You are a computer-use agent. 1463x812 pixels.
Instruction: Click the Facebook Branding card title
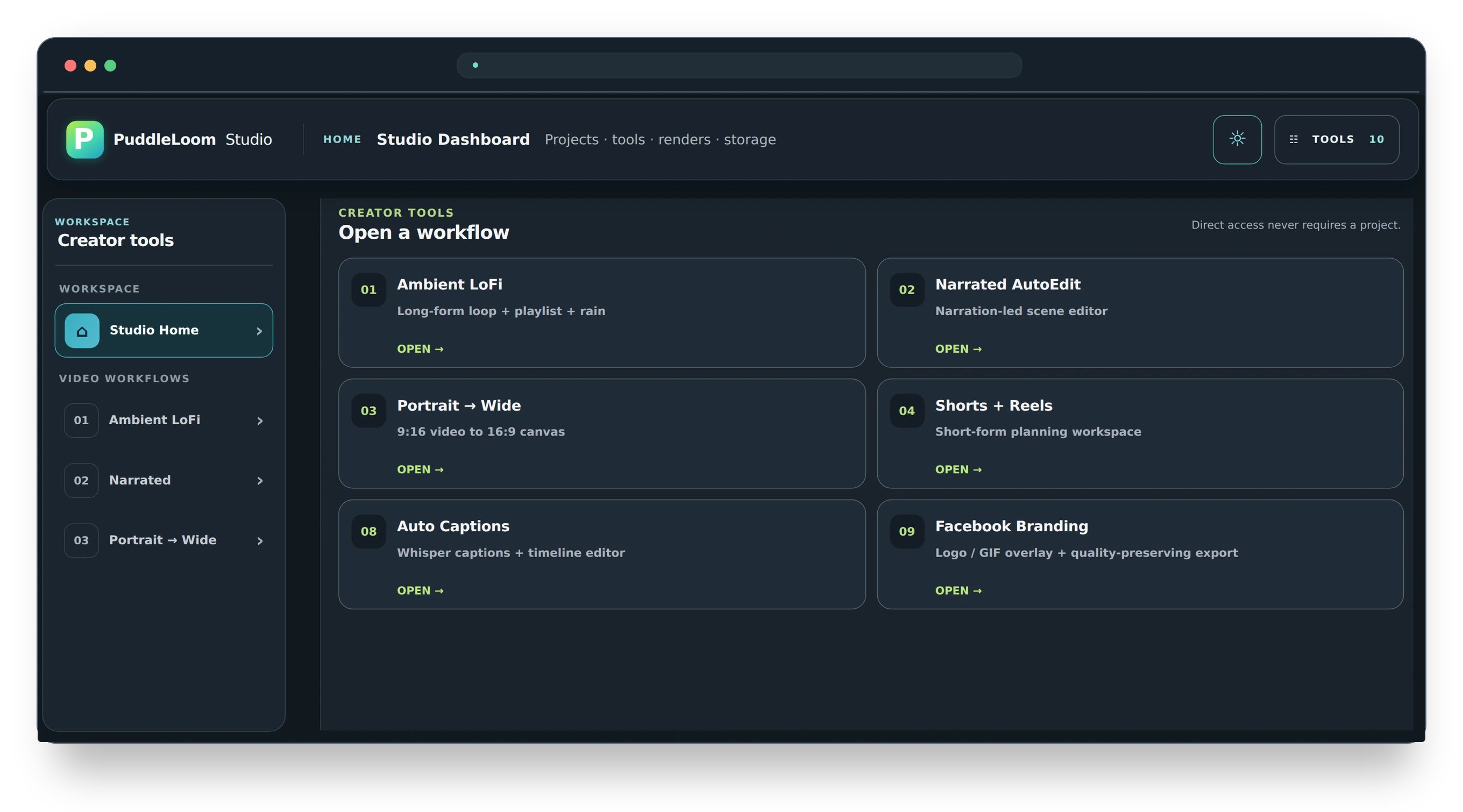tap(1012, 526)
